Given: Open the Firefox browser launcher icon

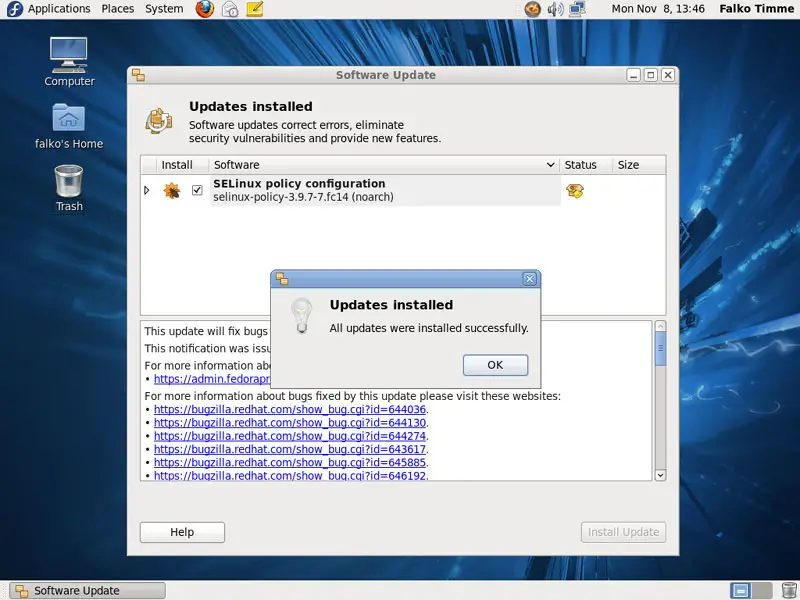Looking at the screenshot, I should pyautogui.click(x=205, y=9).
